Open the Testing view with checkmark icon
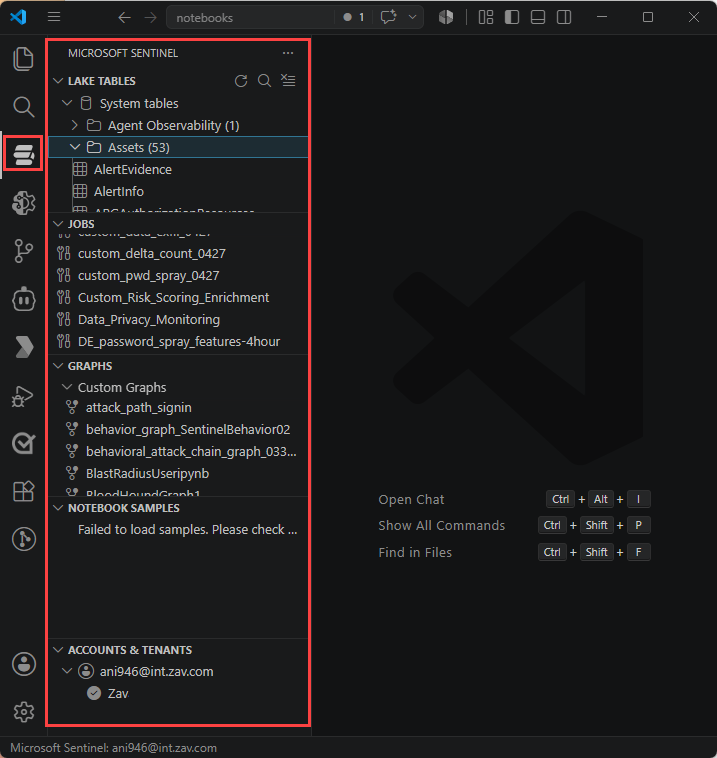Viewport: 717px width, 758px height. 23,443
